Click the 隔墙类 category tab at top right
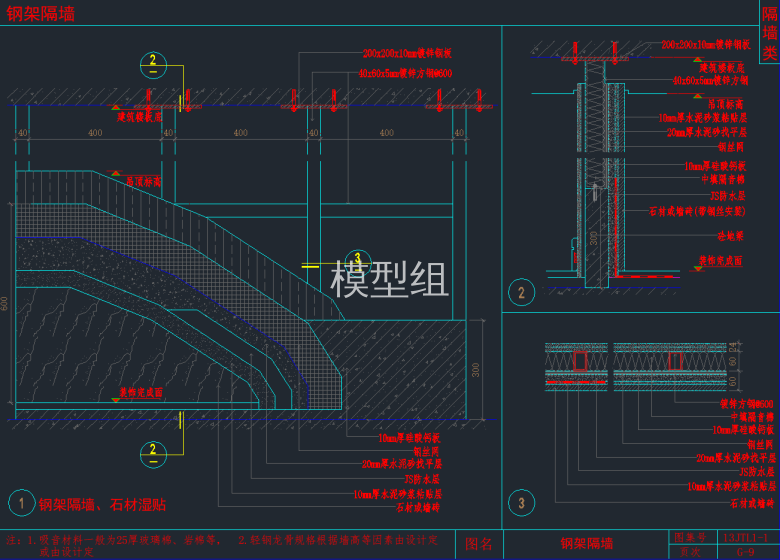The image size is (780, 560). point(769,32)
